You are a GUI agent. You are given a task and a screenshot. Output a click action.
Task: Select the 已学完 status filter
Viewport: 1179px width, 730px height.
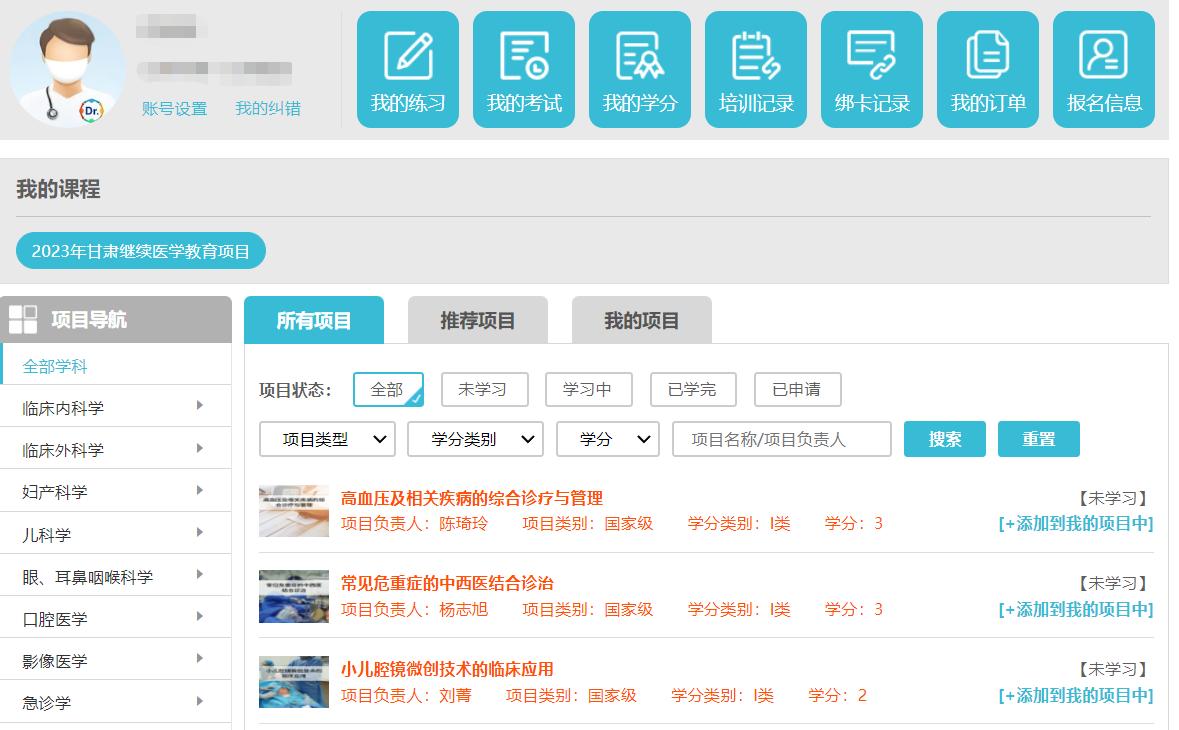(x=693, y=390)
